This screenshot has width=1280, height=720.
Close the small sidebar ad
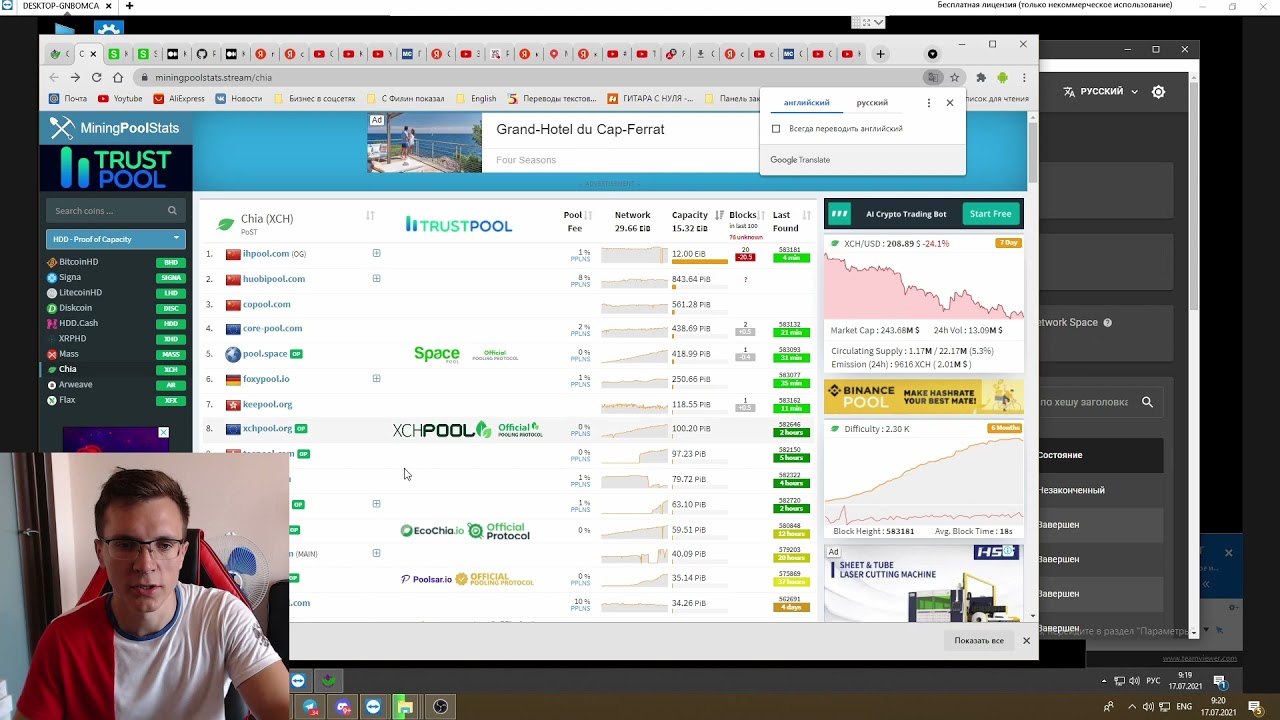tap(163, 432)
